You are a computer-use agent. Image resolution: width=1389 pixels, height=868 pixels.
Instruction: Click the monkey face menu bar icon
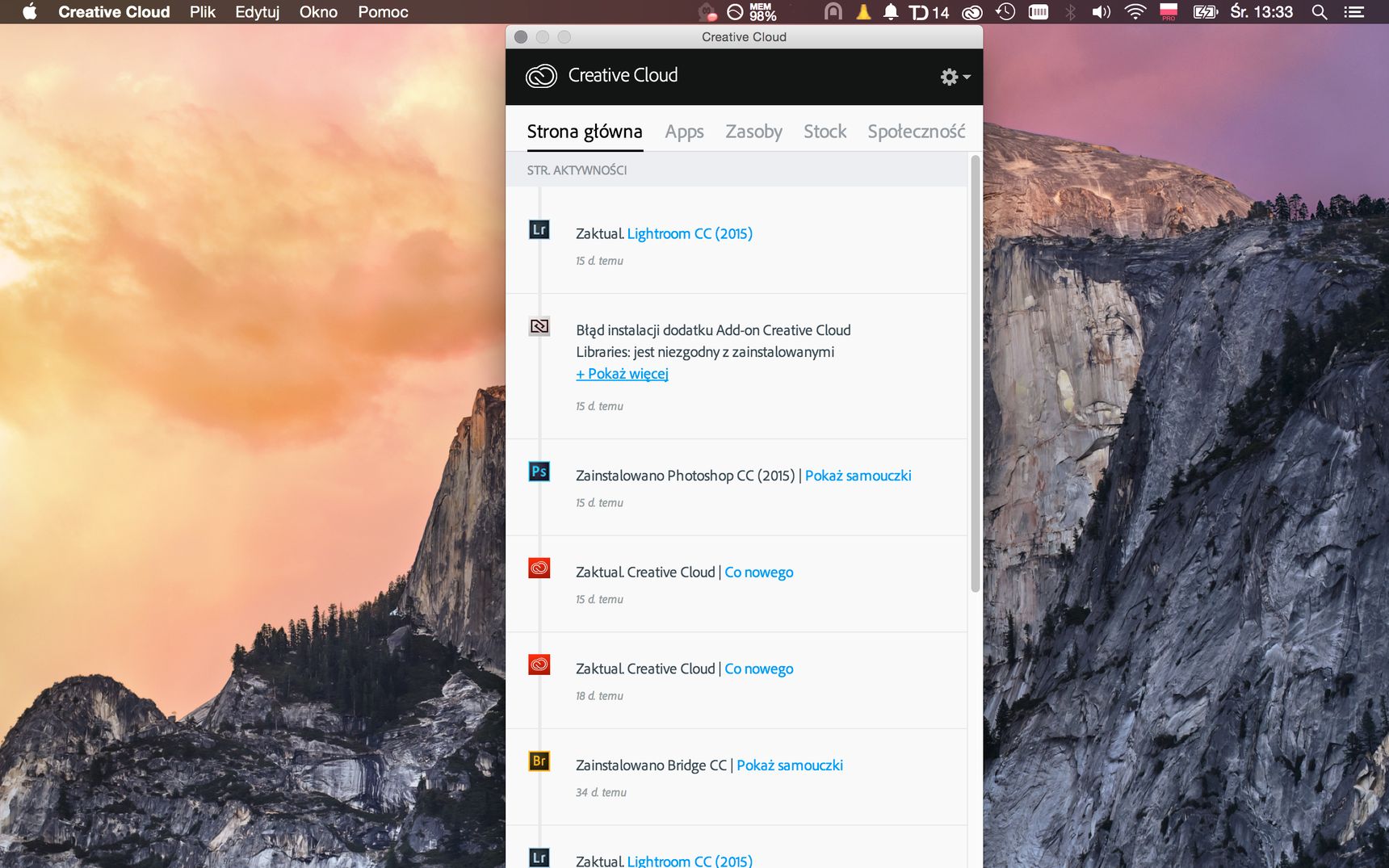point(707,12)
